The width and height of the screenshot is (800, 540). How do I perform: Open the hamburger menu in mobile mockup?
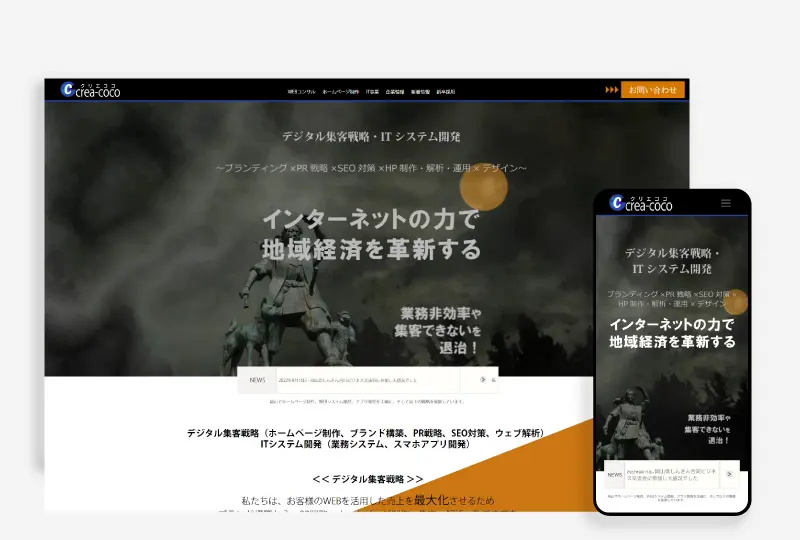coord(726,203)
